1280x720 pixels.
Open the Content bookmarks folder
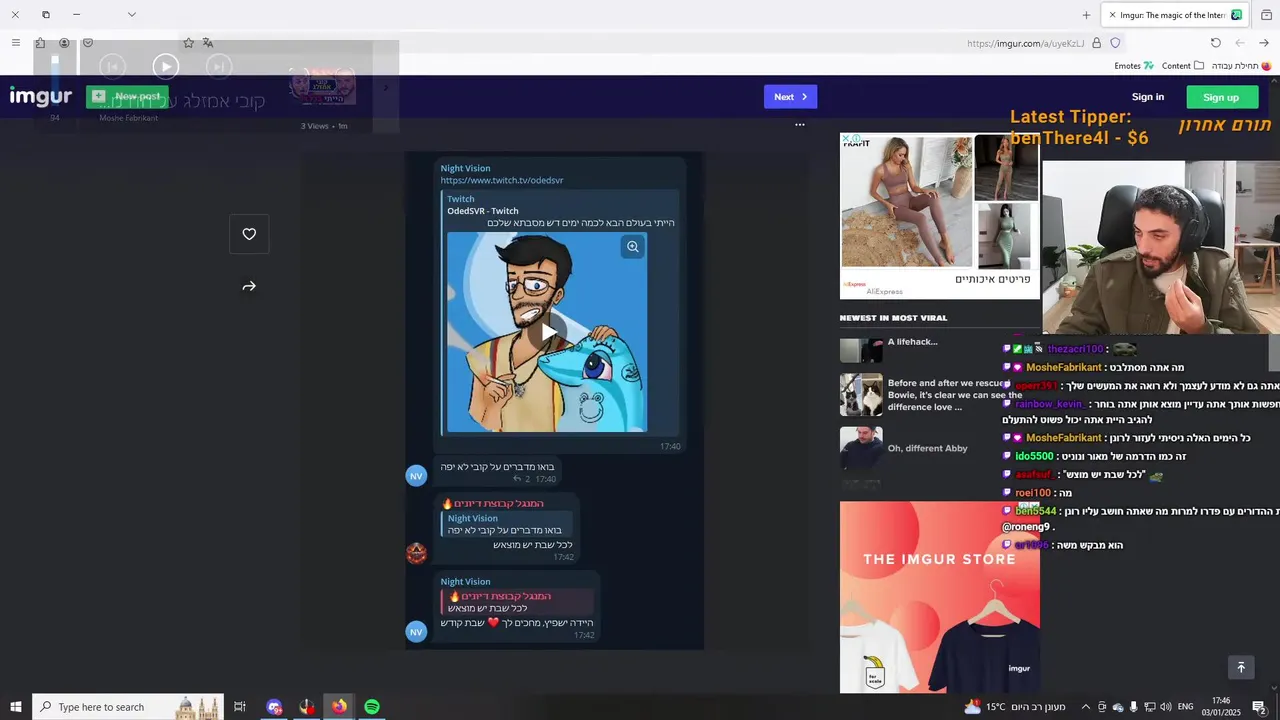click(x=1183, y=66)
